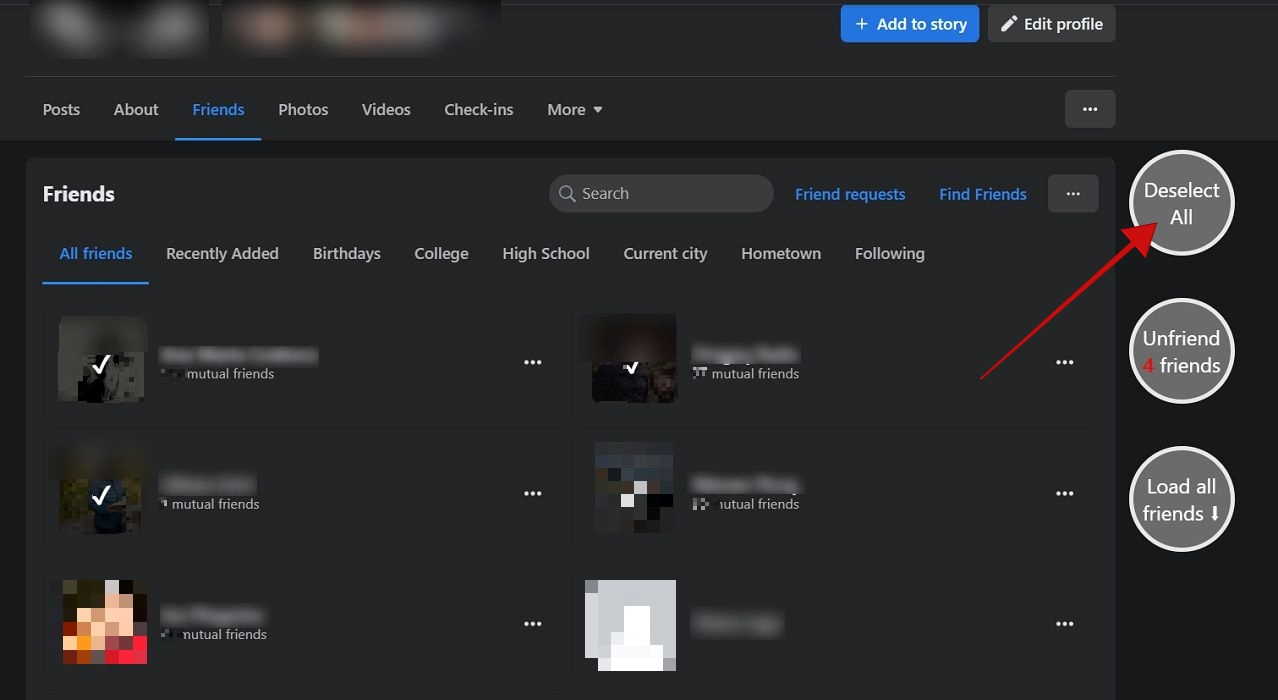
Task: Open the options ellipsis for the first friend
Action: coord(533,361)
